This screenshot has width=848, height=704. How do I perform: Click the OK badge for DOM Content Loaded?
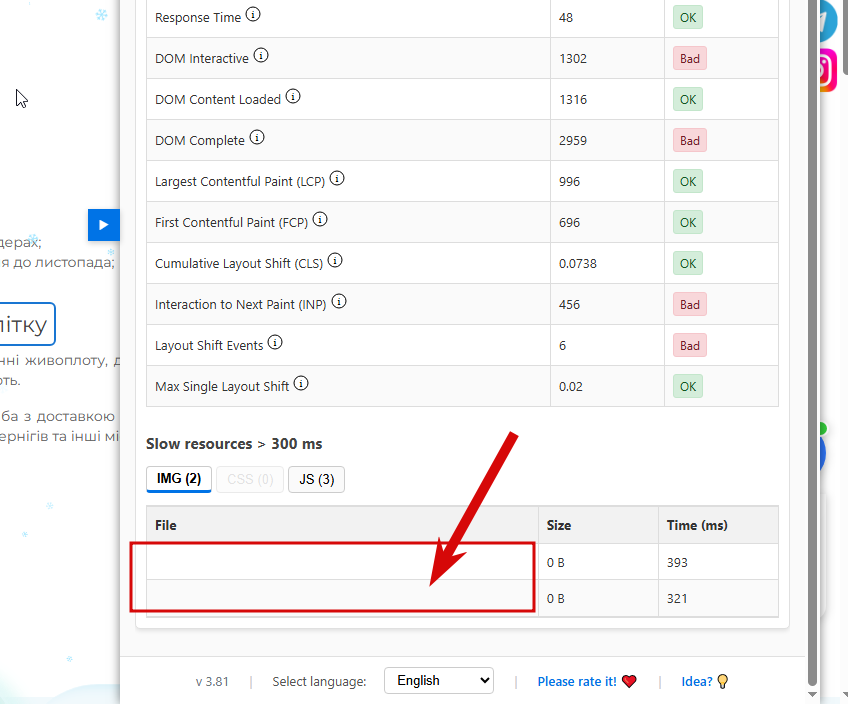pyautogui.click(x=688, y=99)
